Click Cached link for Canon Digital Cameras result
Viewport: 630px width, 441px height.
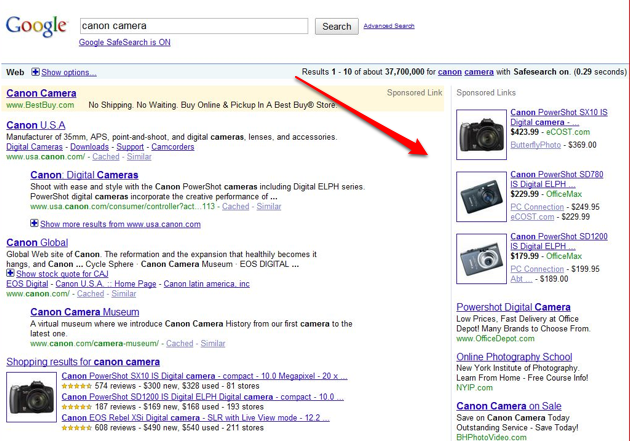pyautogui.click(x=235, y=206)
